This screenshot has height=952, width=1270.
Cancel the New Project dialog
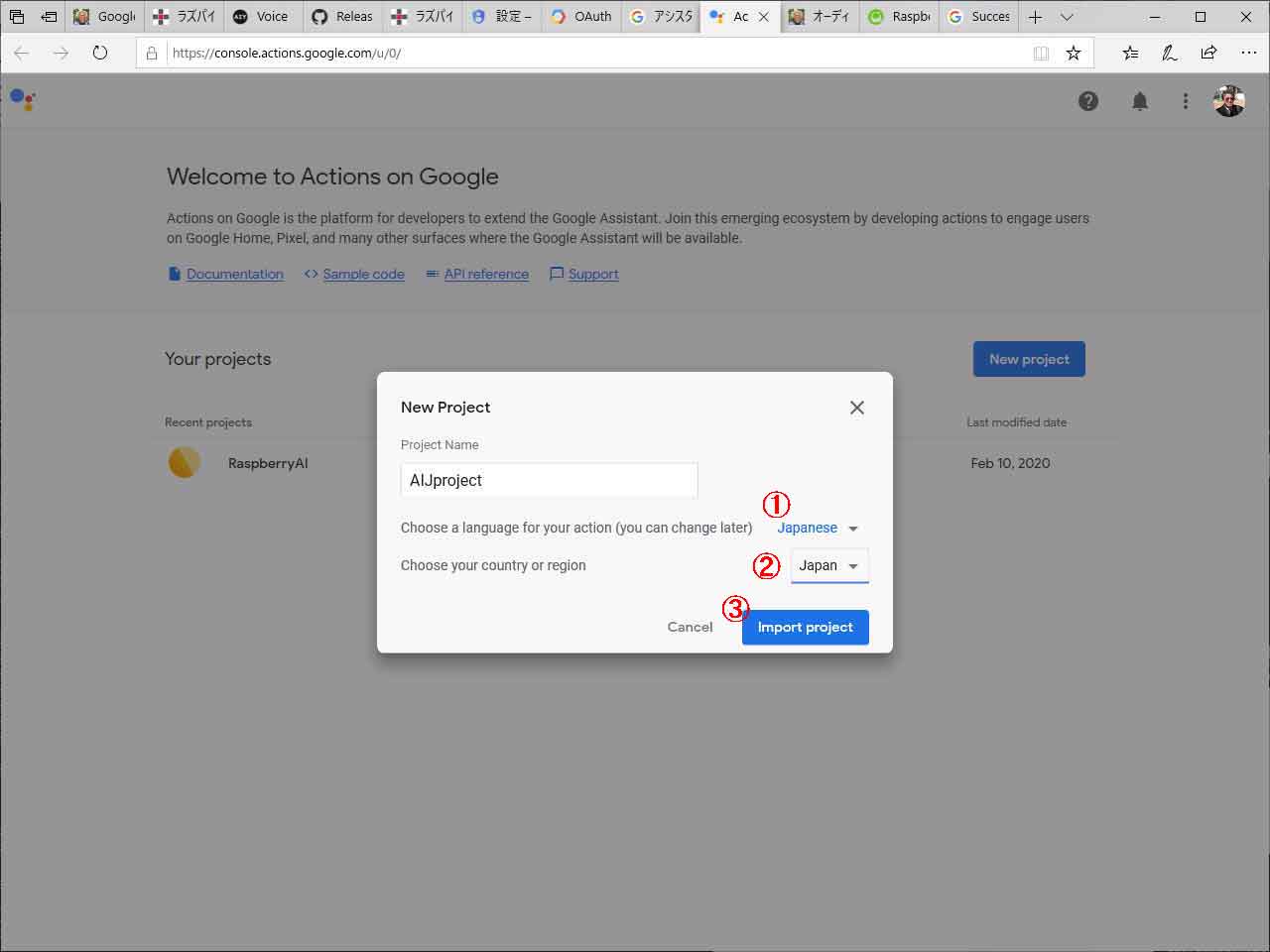(690, 627)
